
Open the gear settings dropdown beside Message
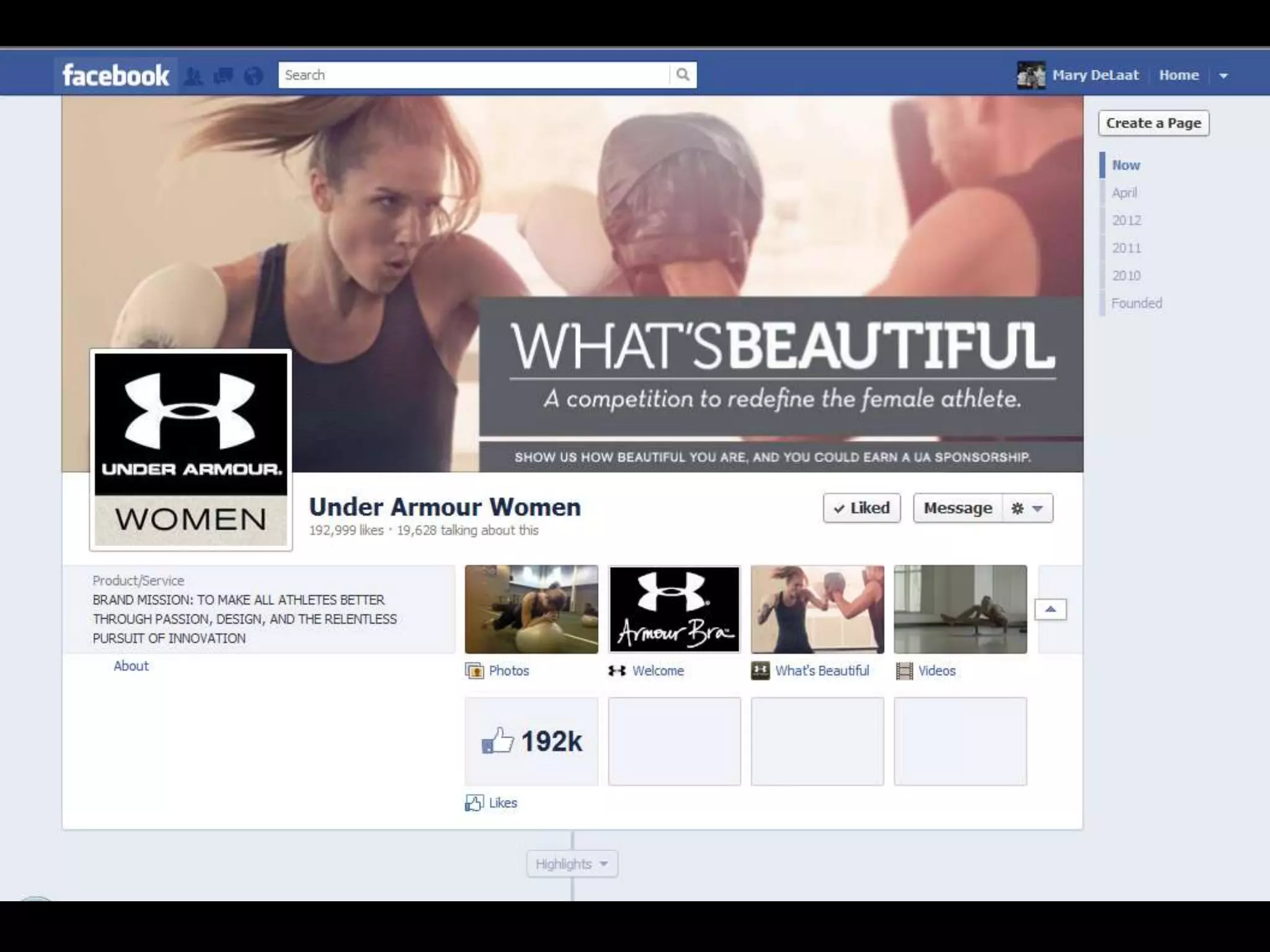[1027, 508]
